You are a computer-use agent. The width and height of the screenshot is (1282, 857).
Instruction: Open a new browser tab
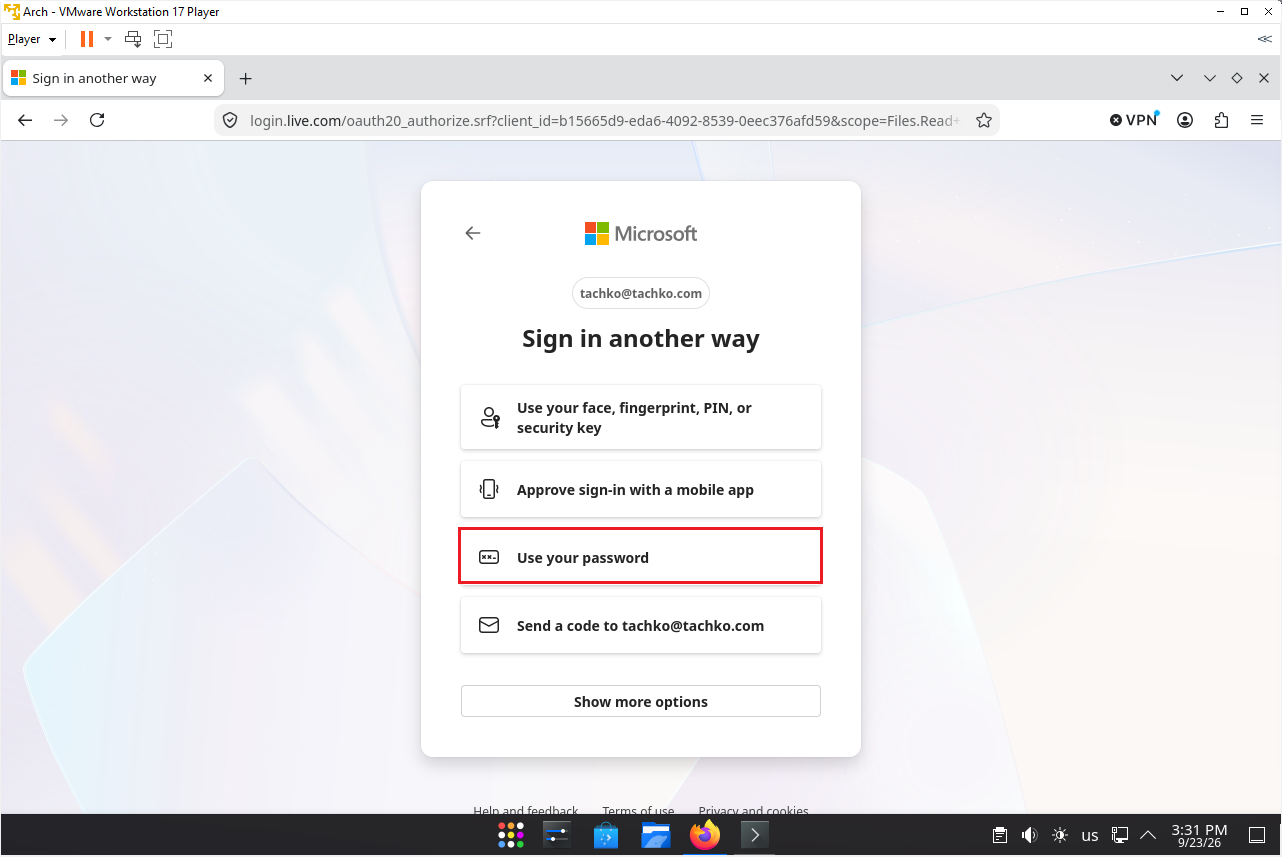tap(246, 78)
